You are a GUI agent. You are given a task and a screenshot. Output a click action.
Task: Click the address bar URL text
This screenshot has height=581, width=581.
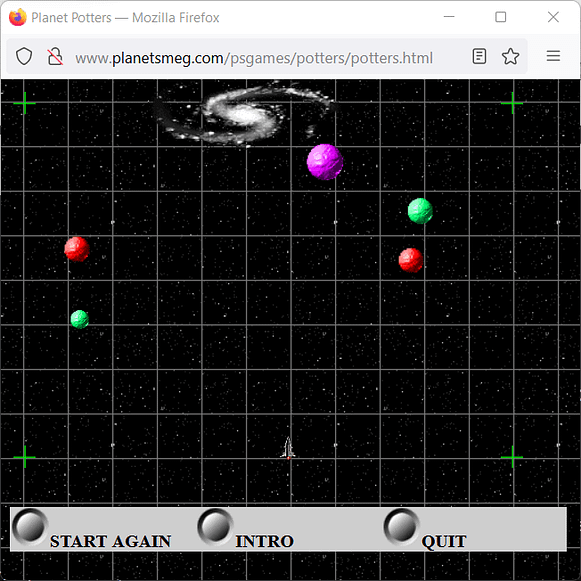254,58
